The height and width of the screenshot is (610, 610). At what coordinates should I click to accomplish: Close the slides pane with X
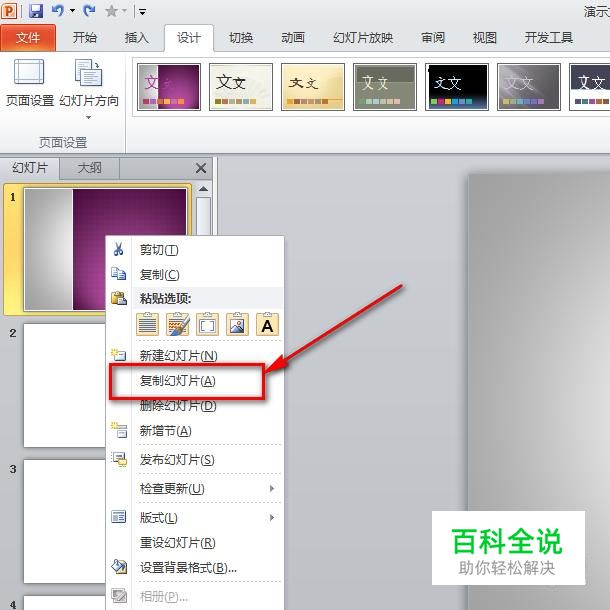tap(201, 168)
